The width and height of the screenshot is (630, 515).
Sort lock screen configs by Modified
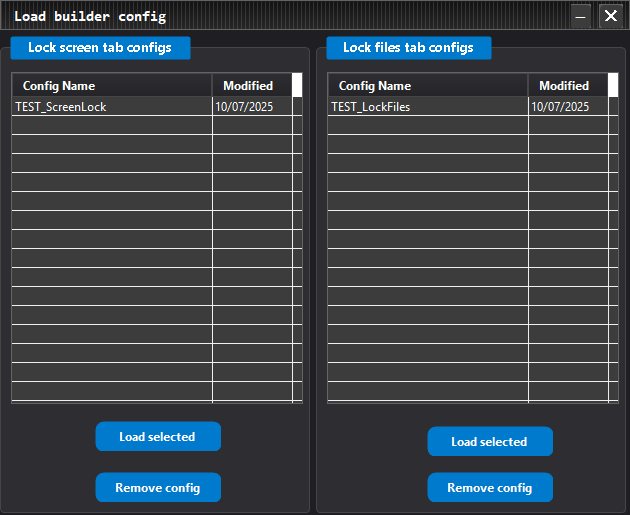point(252,85)
